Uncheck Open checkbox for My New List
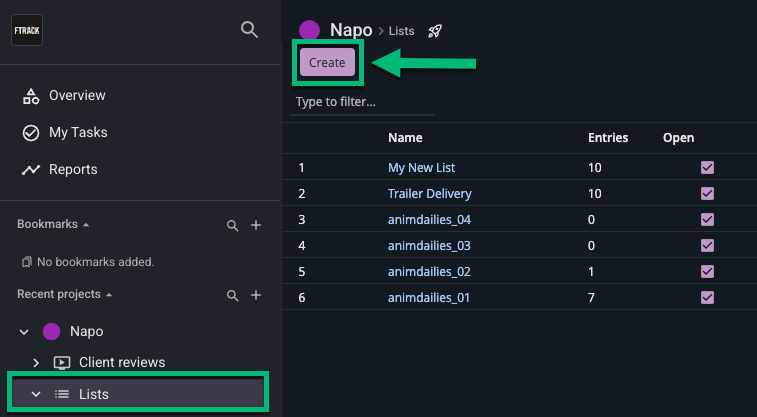This screenshot has height=417, width=757. point(708,167)
